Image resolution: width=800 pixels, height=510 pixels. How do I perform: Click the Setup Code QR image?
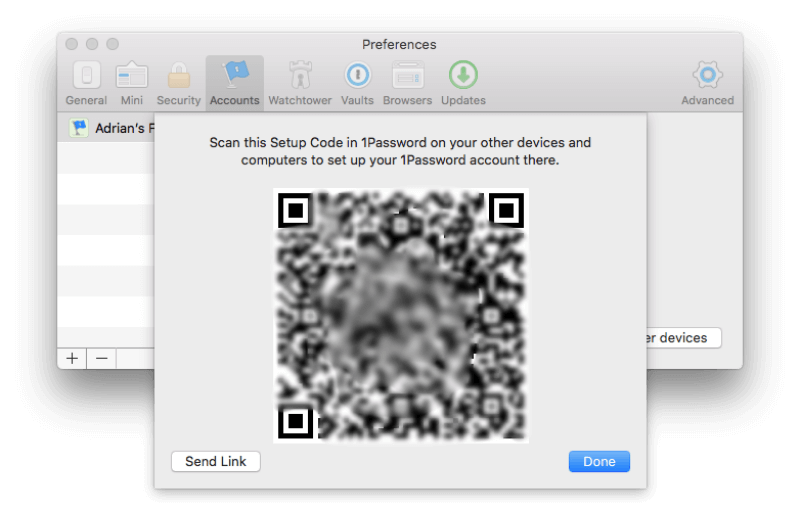(401, 316)
